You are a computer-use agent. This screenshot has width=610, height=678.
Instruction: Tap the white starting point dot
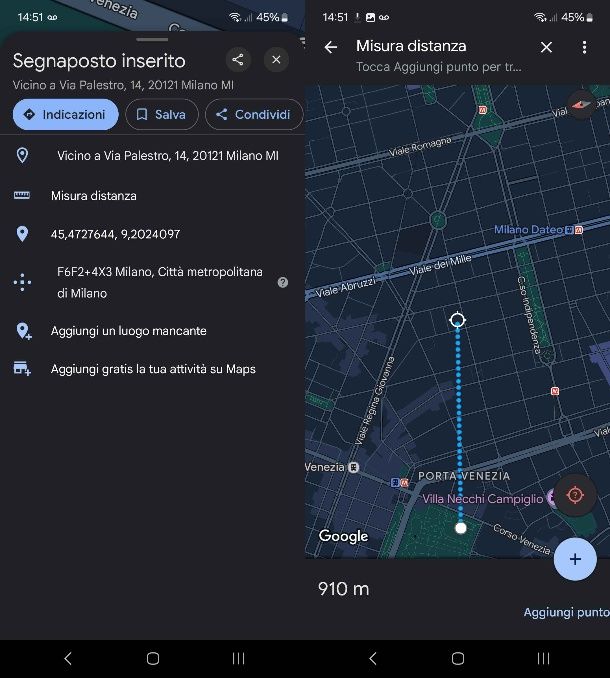coord(461,528)
